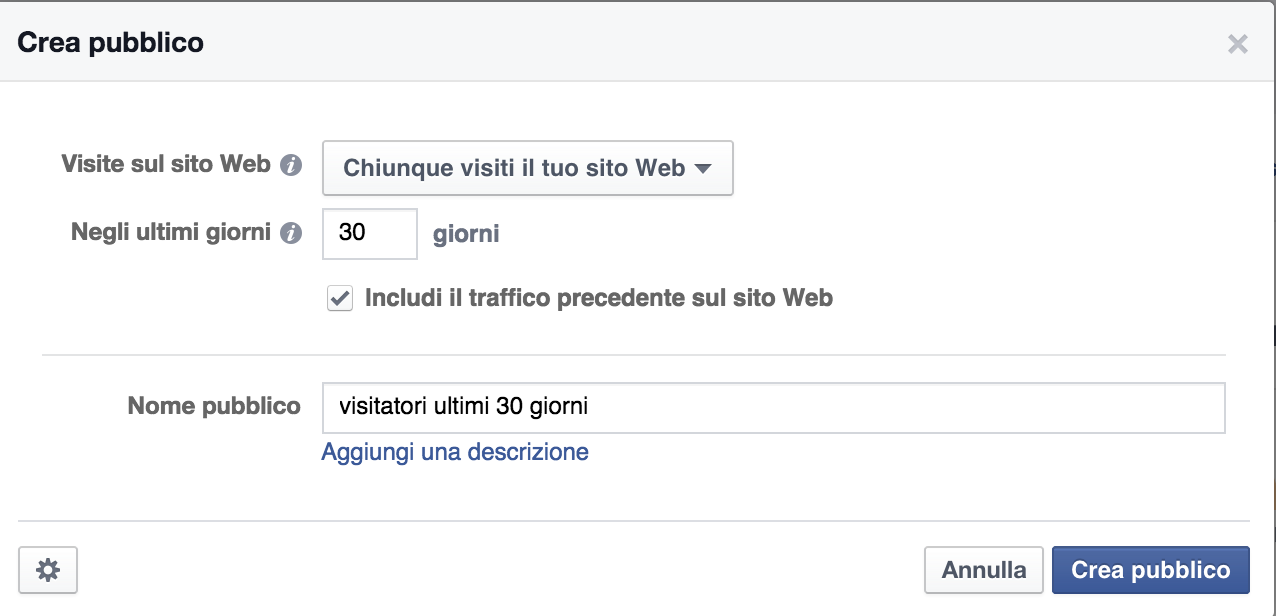Click the info icon beside Visite sul sito Web
Screen dimensions: 1276x616
coord(291,165)
